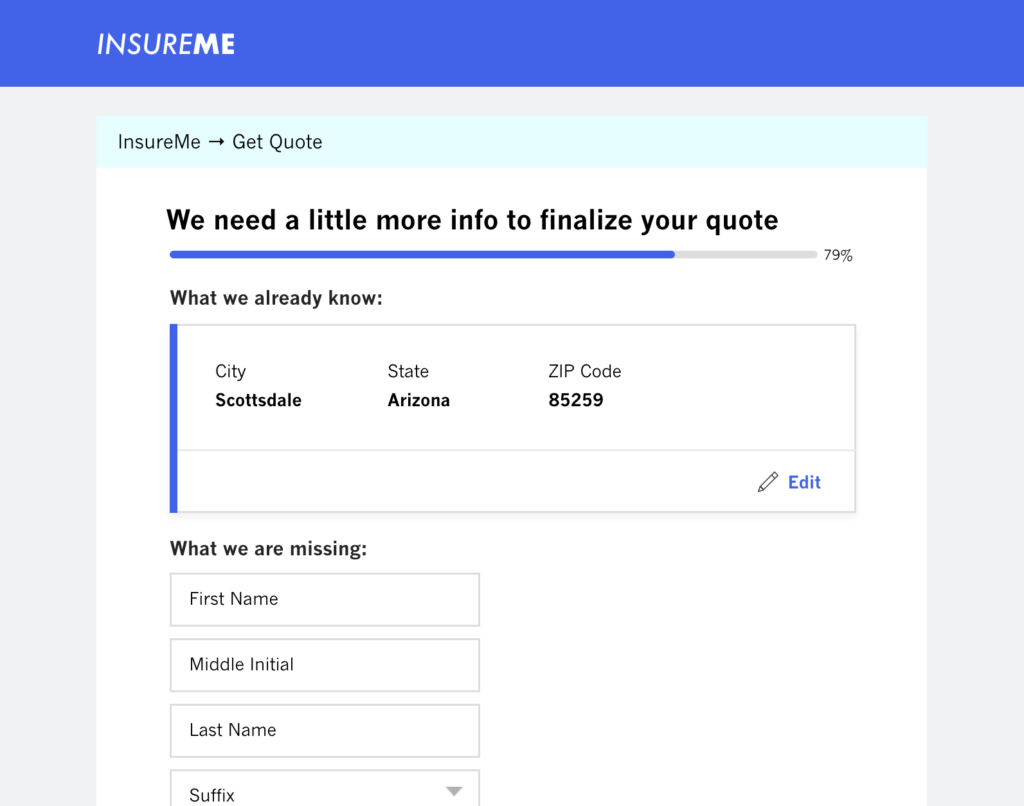The image size is (1024, 806).
Task: Focus the First Name input field
Action: pyautogui.click(x=325, y=600)
